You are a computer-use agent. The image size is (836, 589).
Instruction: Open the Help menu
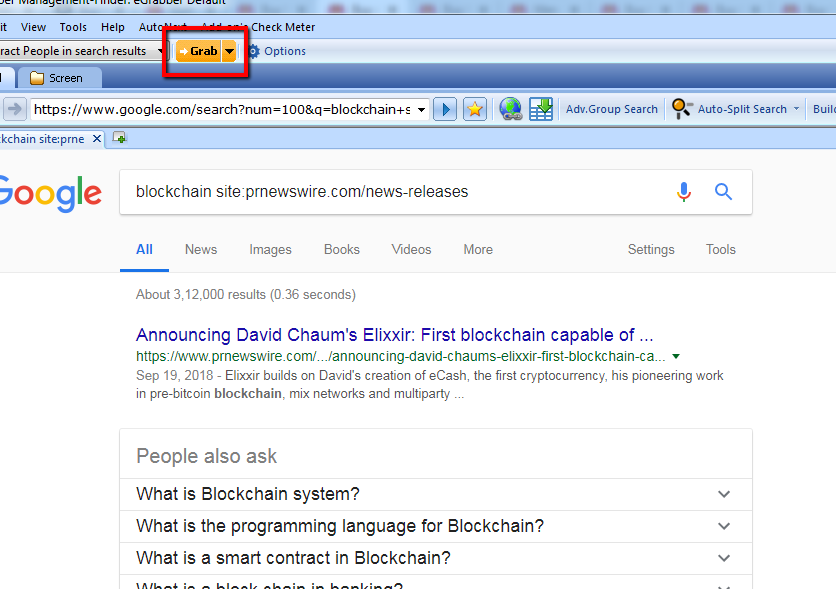112,27
